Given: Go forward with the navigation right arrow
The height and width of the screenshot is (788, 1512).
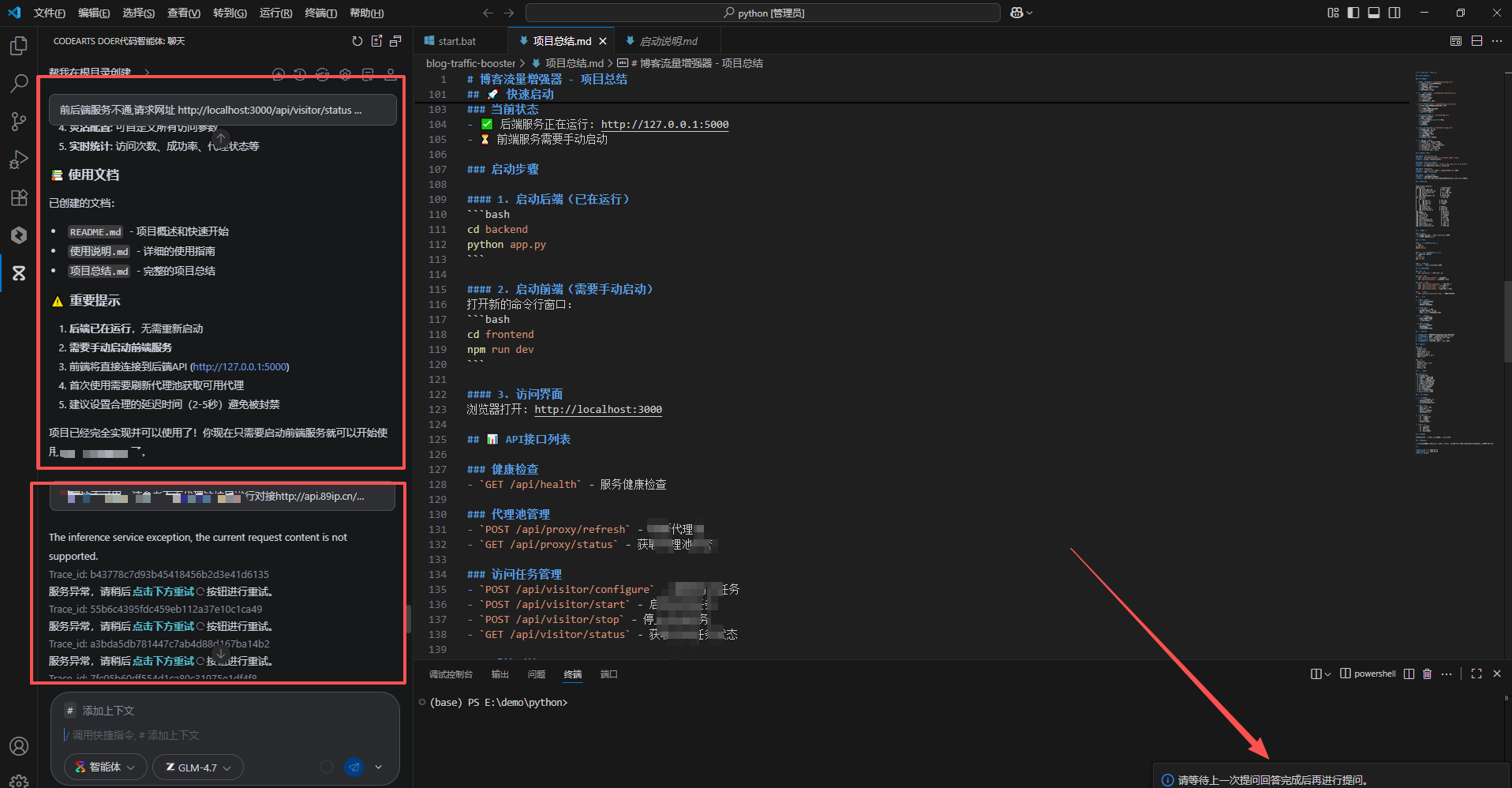Looking at the screenshot, I should click(508, 13).
